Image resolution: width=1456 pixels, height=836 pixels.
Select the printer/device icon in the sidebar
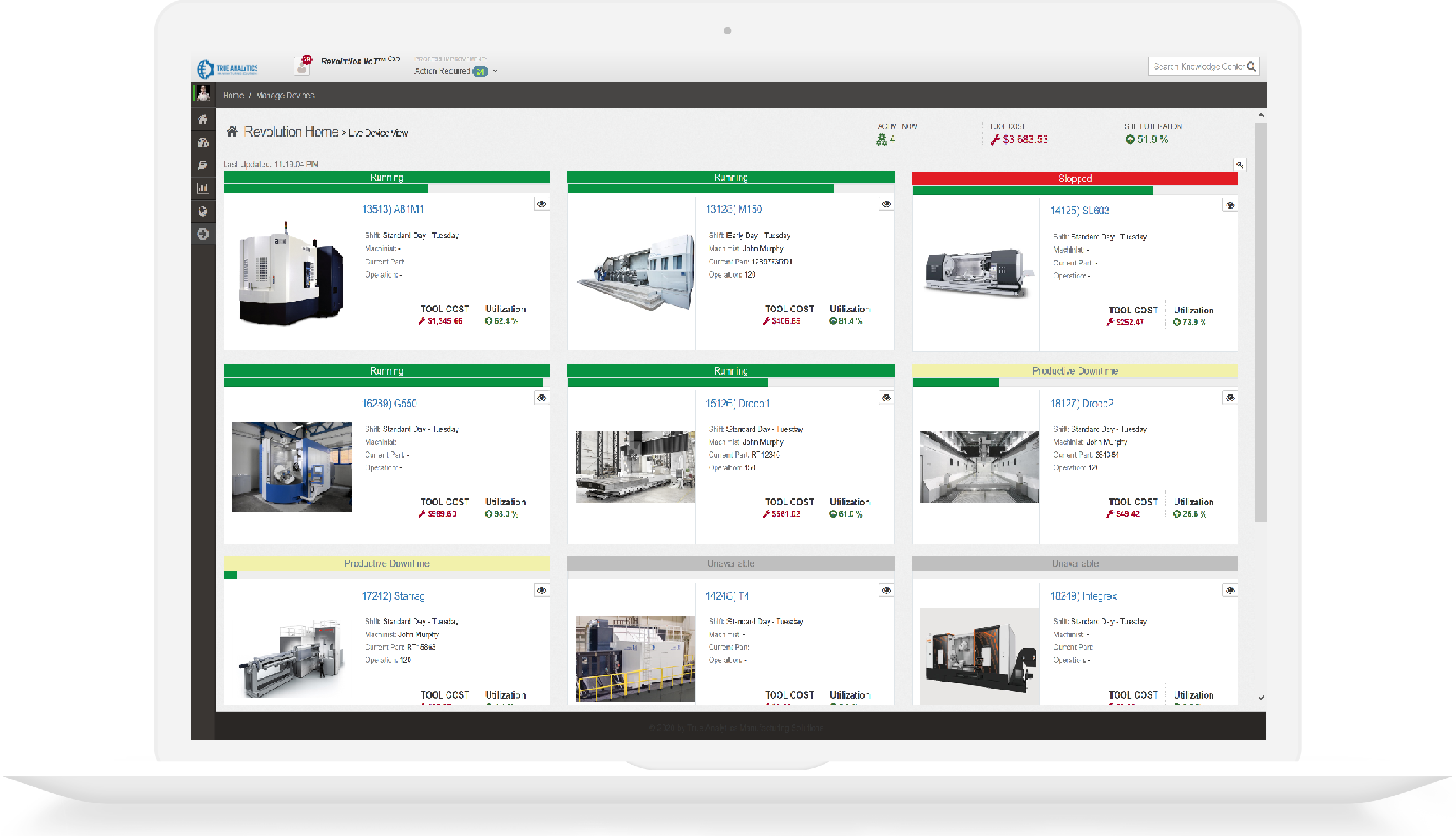coord(204,166)
